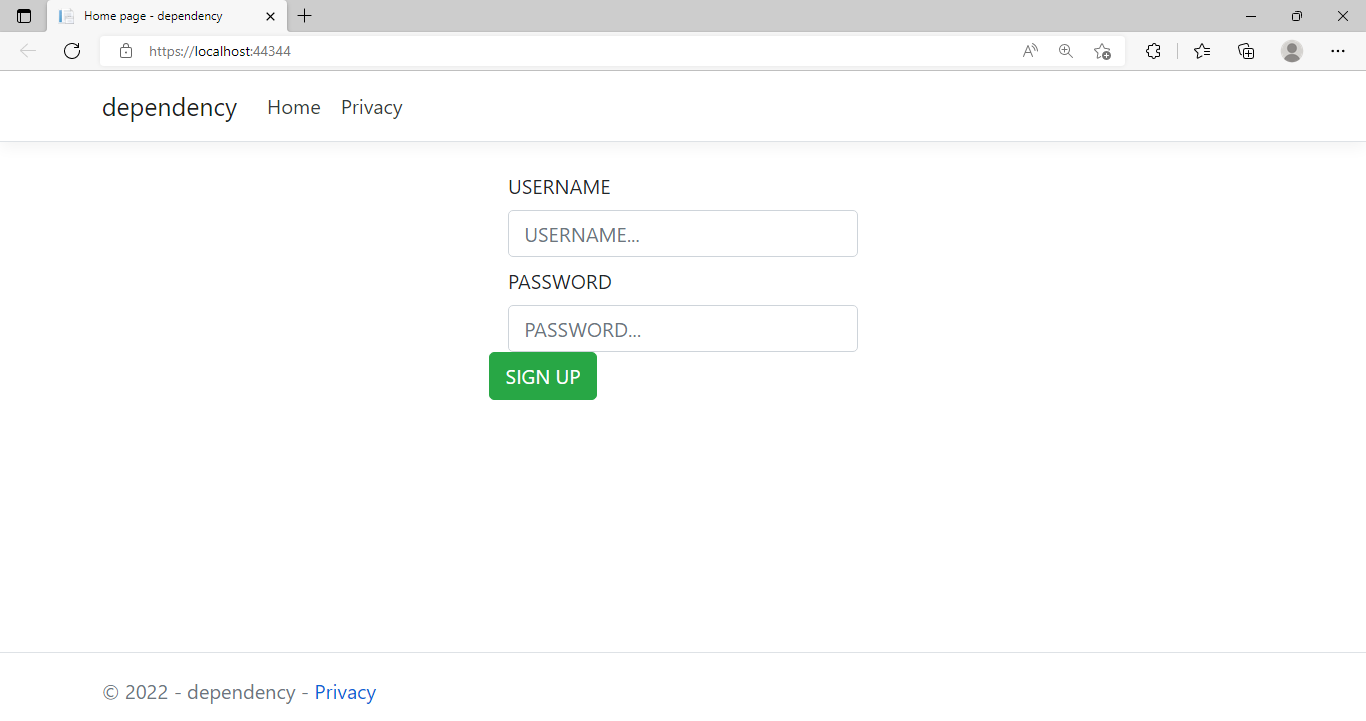
Task: Focus the USERNAME input field
Action: tap(682, 234)
